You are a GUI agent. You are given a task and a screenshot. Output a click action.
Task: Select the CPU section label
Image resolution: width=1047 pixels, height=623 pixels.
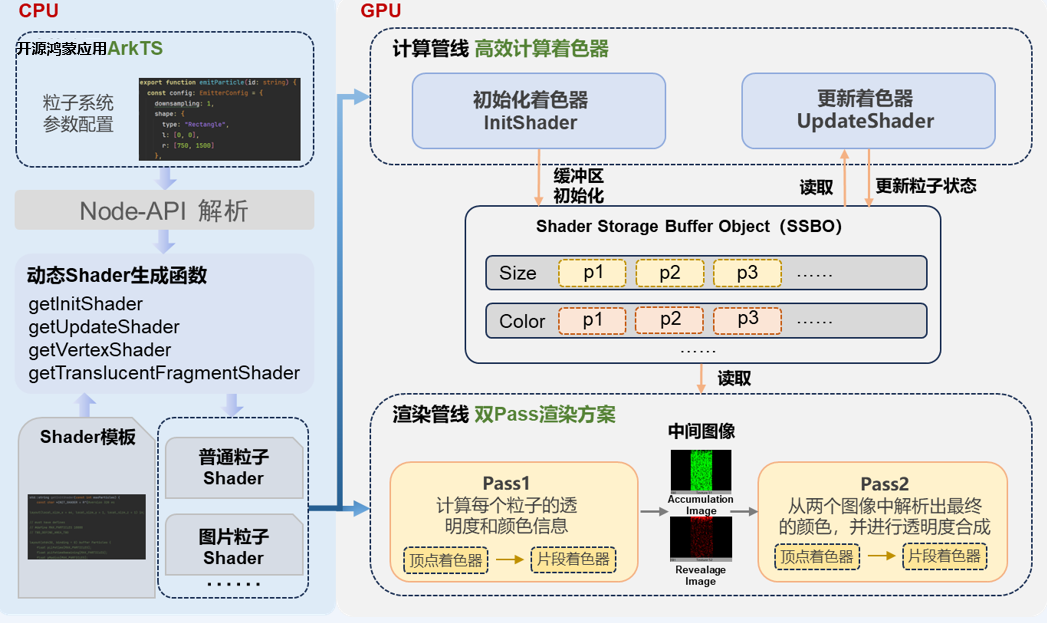tap(39, 11)
